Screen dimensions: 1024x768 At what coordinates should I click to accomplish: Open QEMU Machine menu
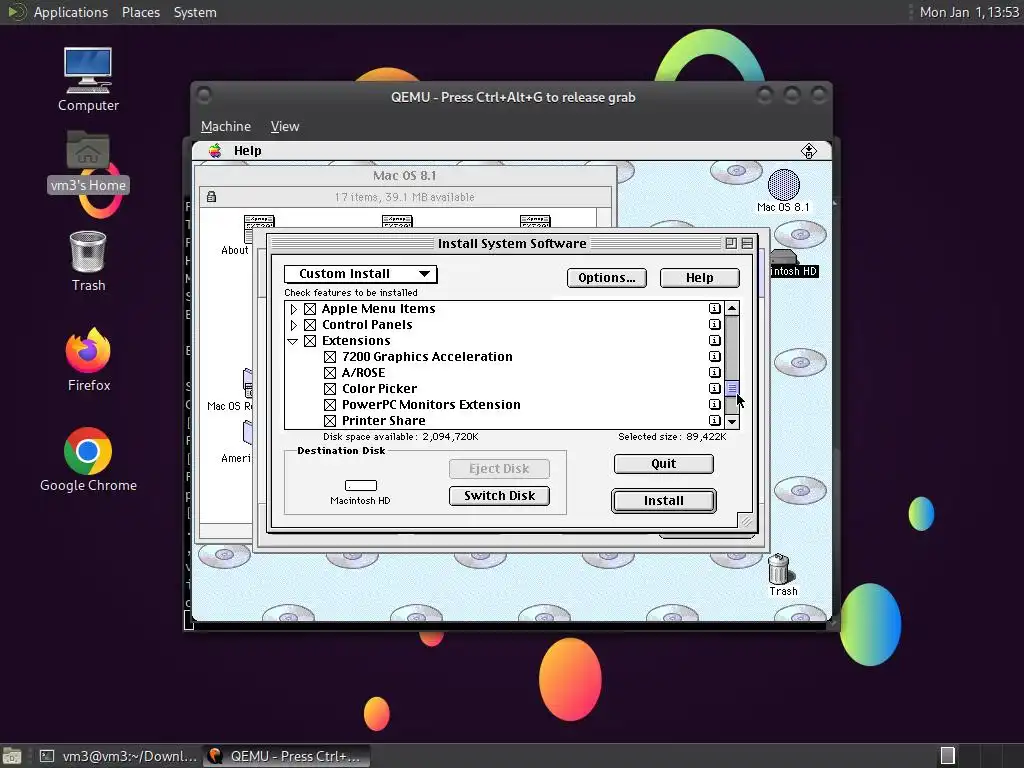coord(226,127)
